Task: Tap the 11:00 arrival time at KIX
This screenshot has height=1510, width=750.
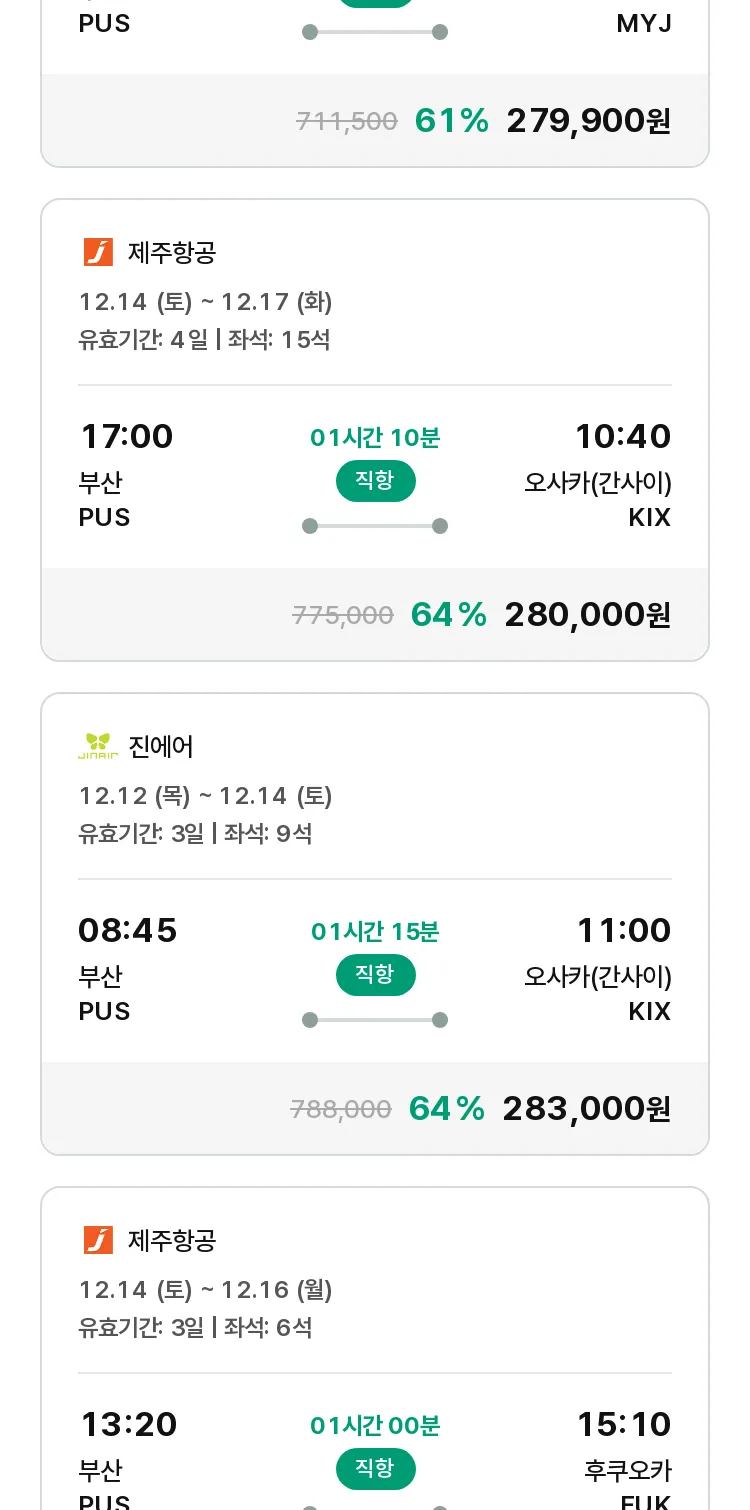Action: (623, 931)
